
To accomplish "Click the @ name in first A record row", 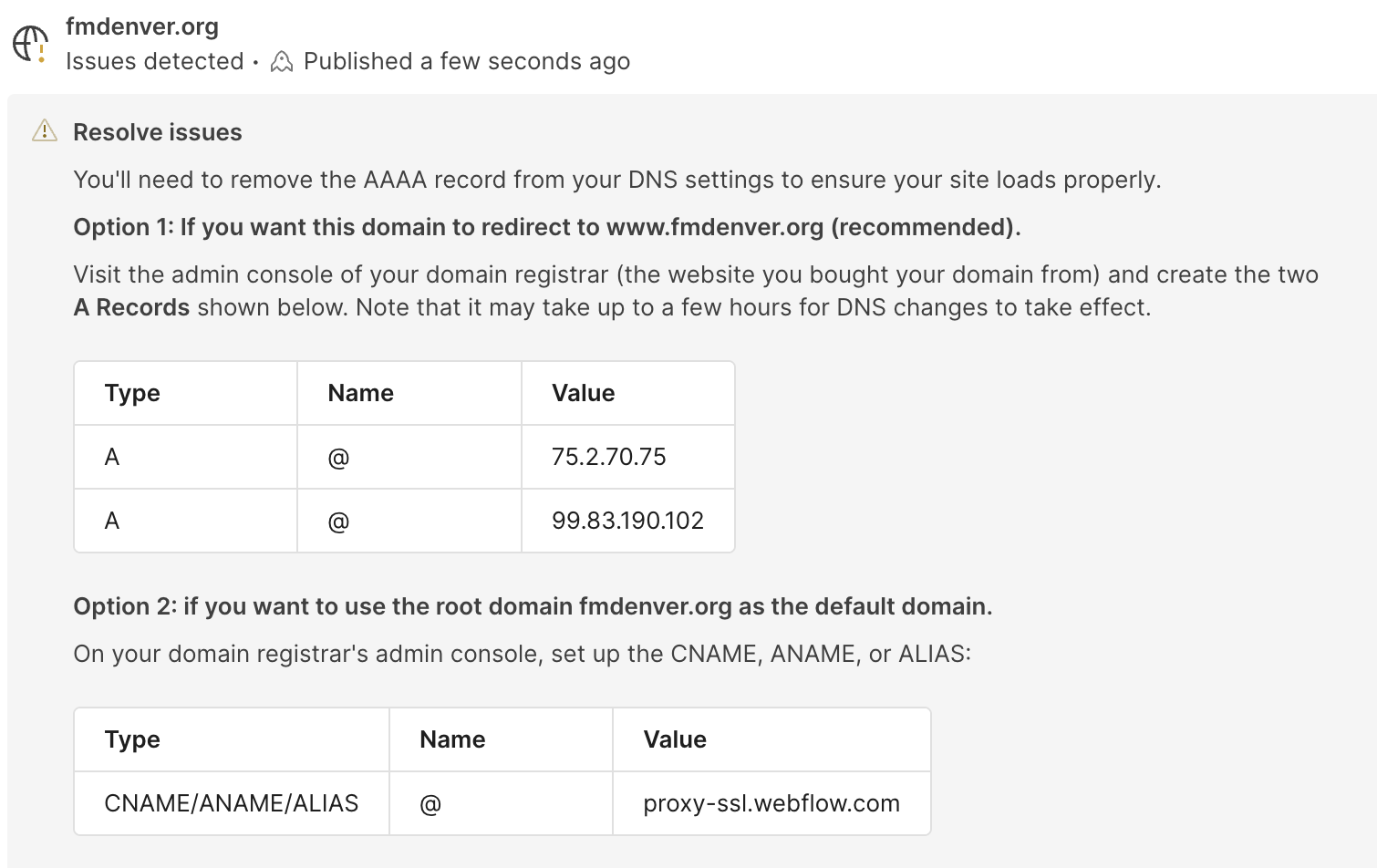I will coord(338,457).
